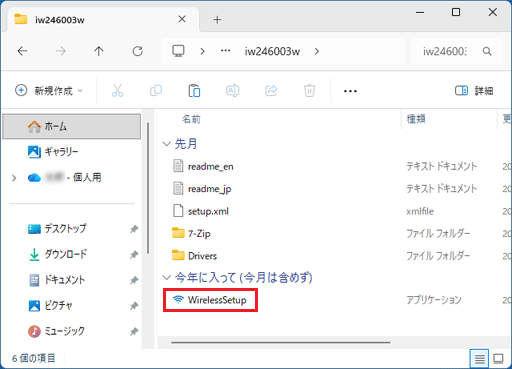
Task: Open the toolbar See more ellipsis menu
Action: tap(350, 91)
